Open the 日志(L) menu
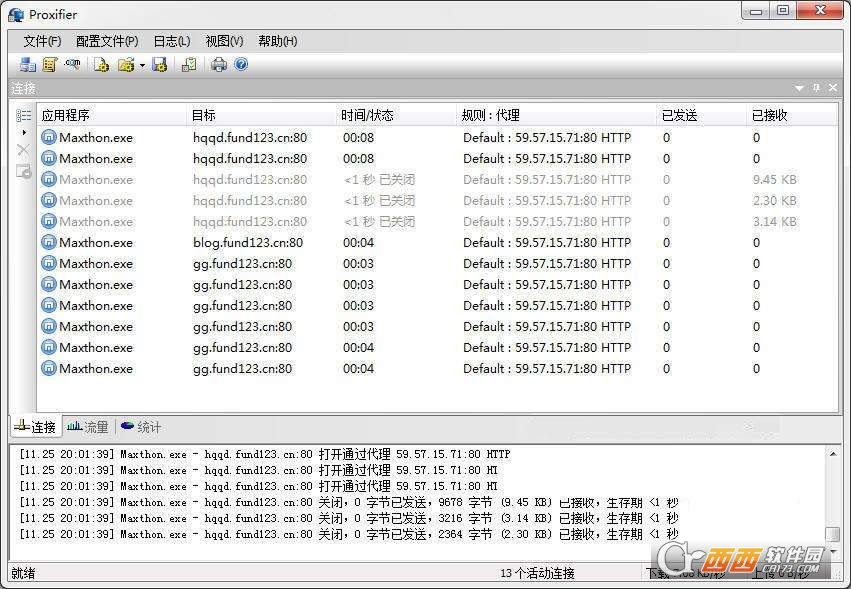The height and width of the screenshot is (589, 851). tap(170, 41)
